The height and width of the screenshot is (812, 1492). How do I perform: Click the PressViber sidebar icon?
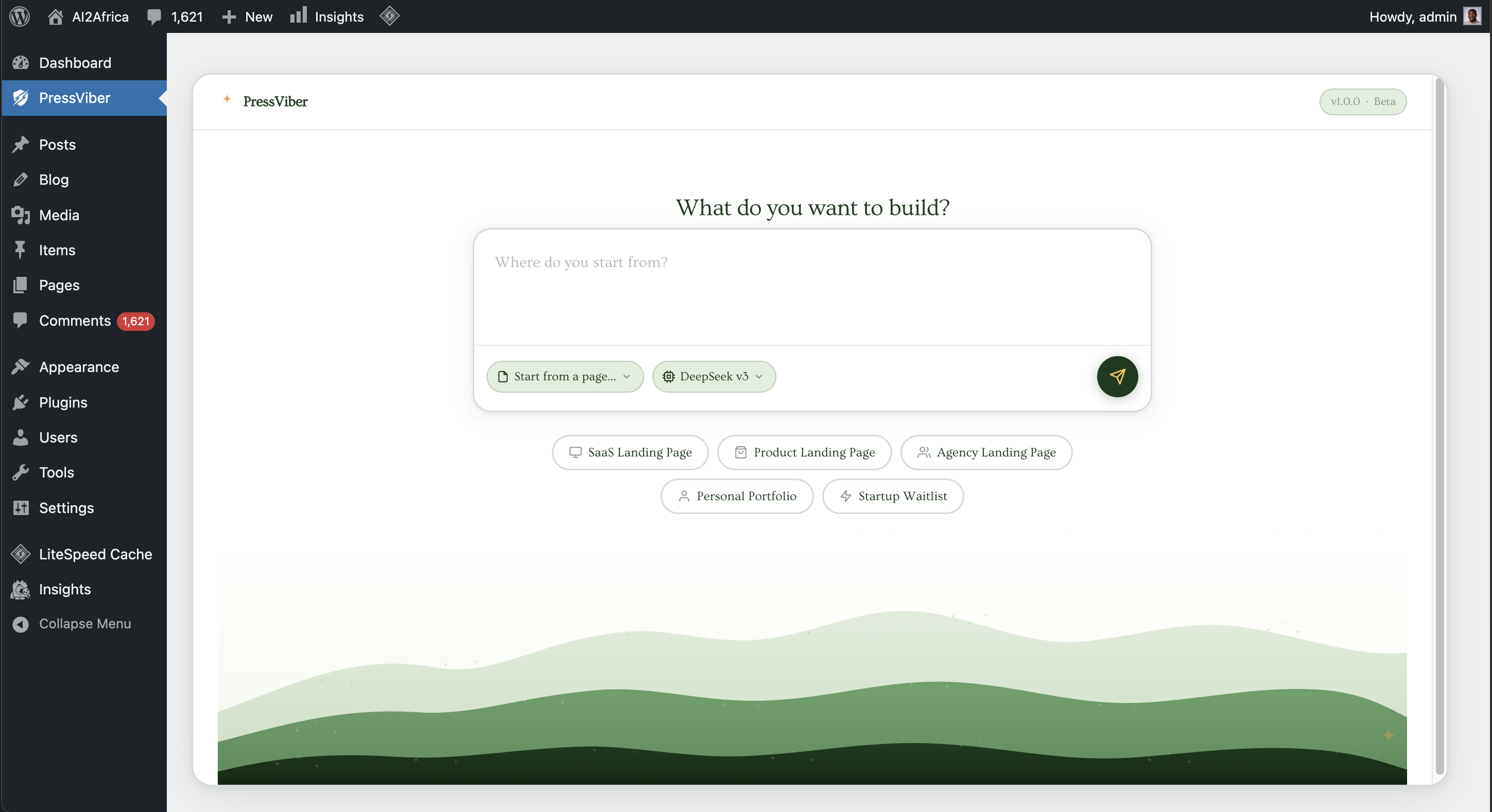(20, 98)
